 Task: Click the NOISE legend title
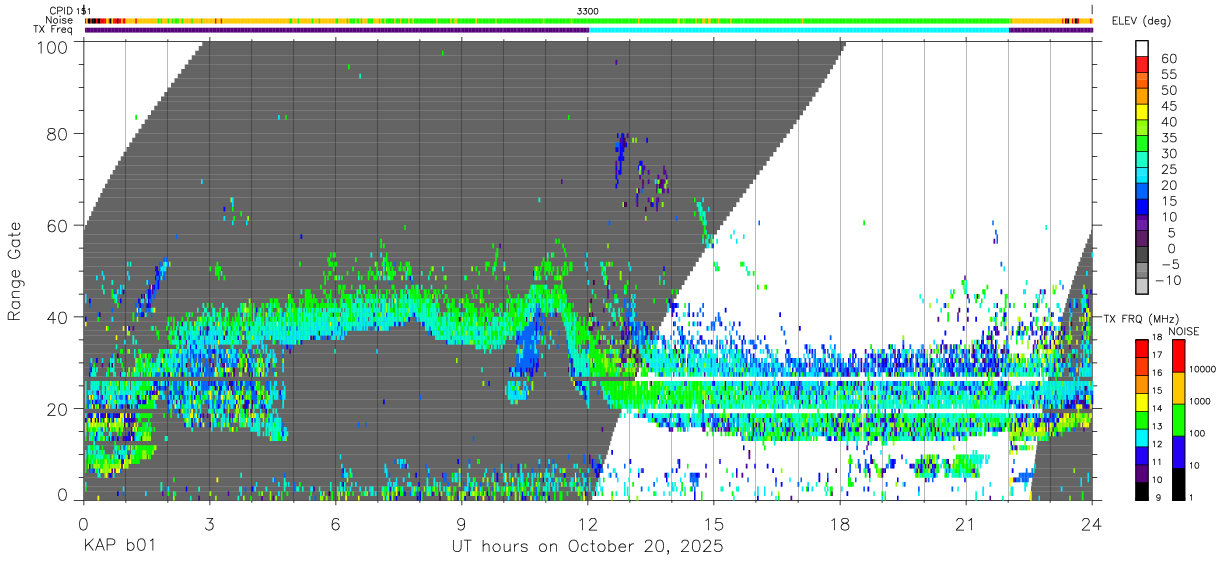[x=1186, y=331]
